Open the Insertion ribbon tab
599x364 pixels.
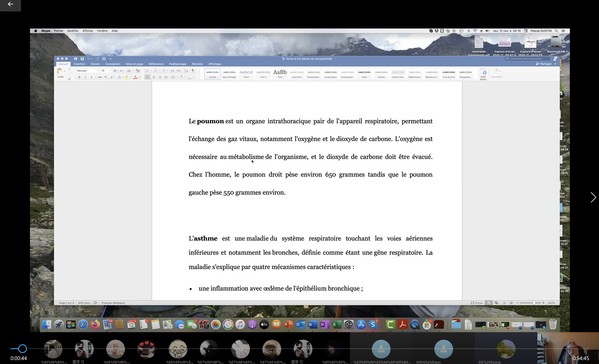pos(79,64)
